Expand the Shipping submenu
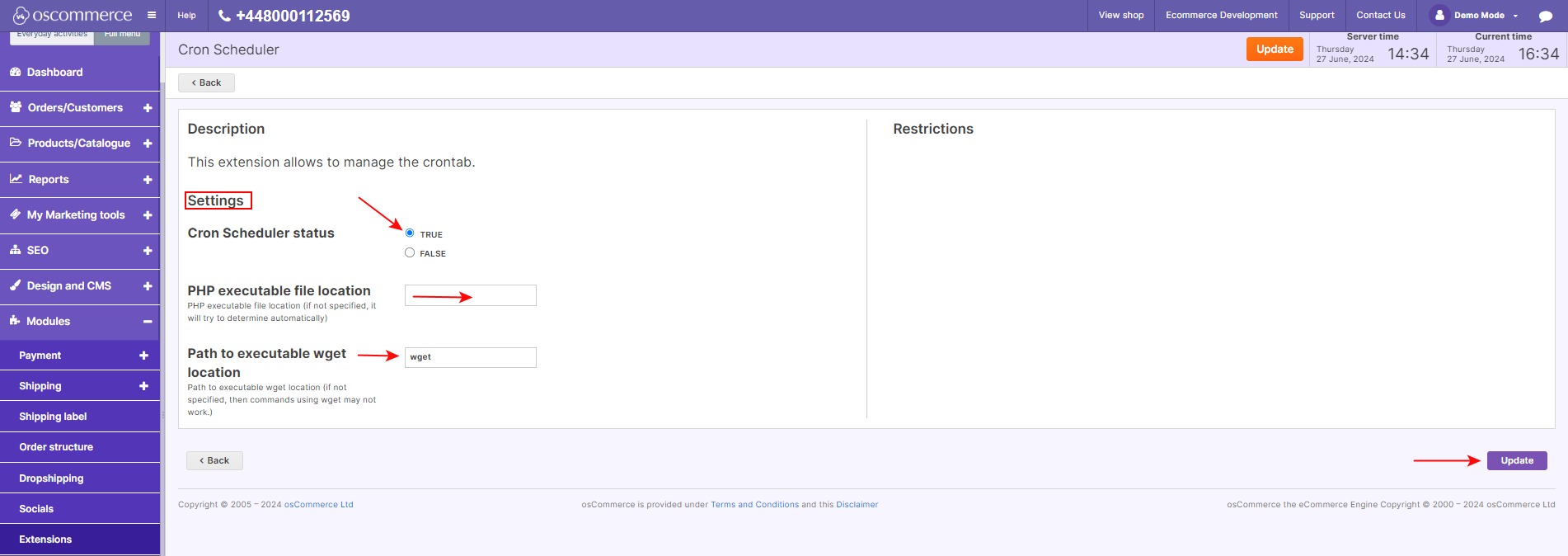Viewport: 1568px width, 556px height. pos(143,386)
